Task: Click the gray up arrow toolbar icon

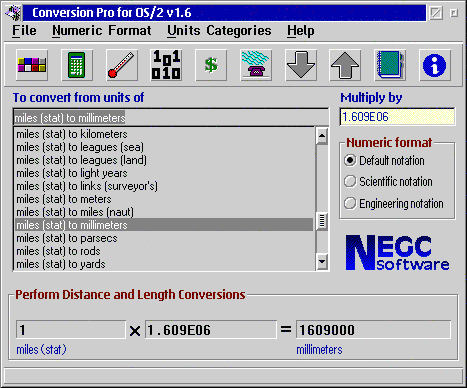Action: tap(345, 65)
